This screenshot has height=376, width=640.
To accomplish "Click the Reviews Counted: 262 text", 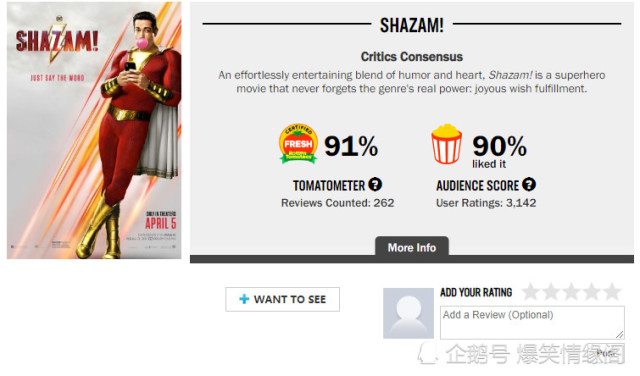I will click(x=338, y=203).
